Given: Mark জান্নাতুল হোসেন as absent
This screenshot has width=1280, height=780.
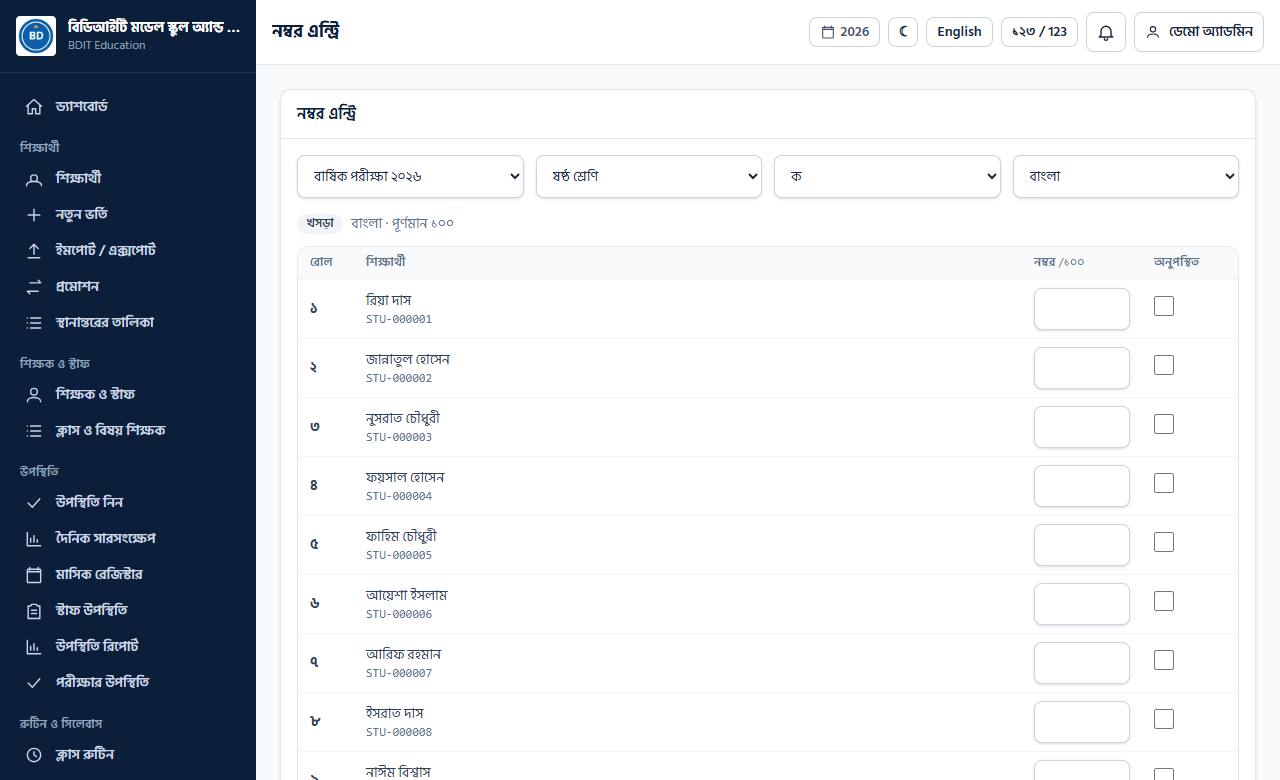Looking at the screenshot, I should pyautogui.click(x=1164, y=365).
